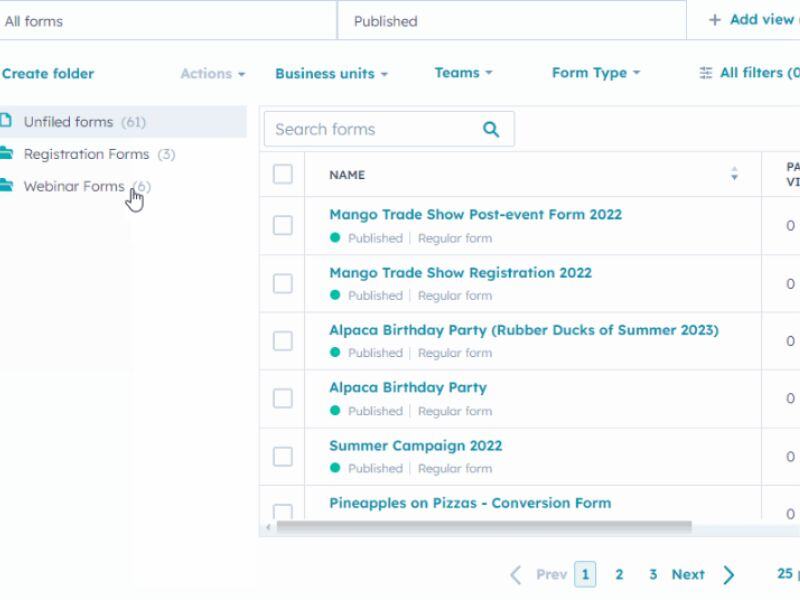Tick the Pineapples on Pizzas Conversion Form checkbox
The width and height of the screenshot is (800, 600).
click(x=283, y=511)
